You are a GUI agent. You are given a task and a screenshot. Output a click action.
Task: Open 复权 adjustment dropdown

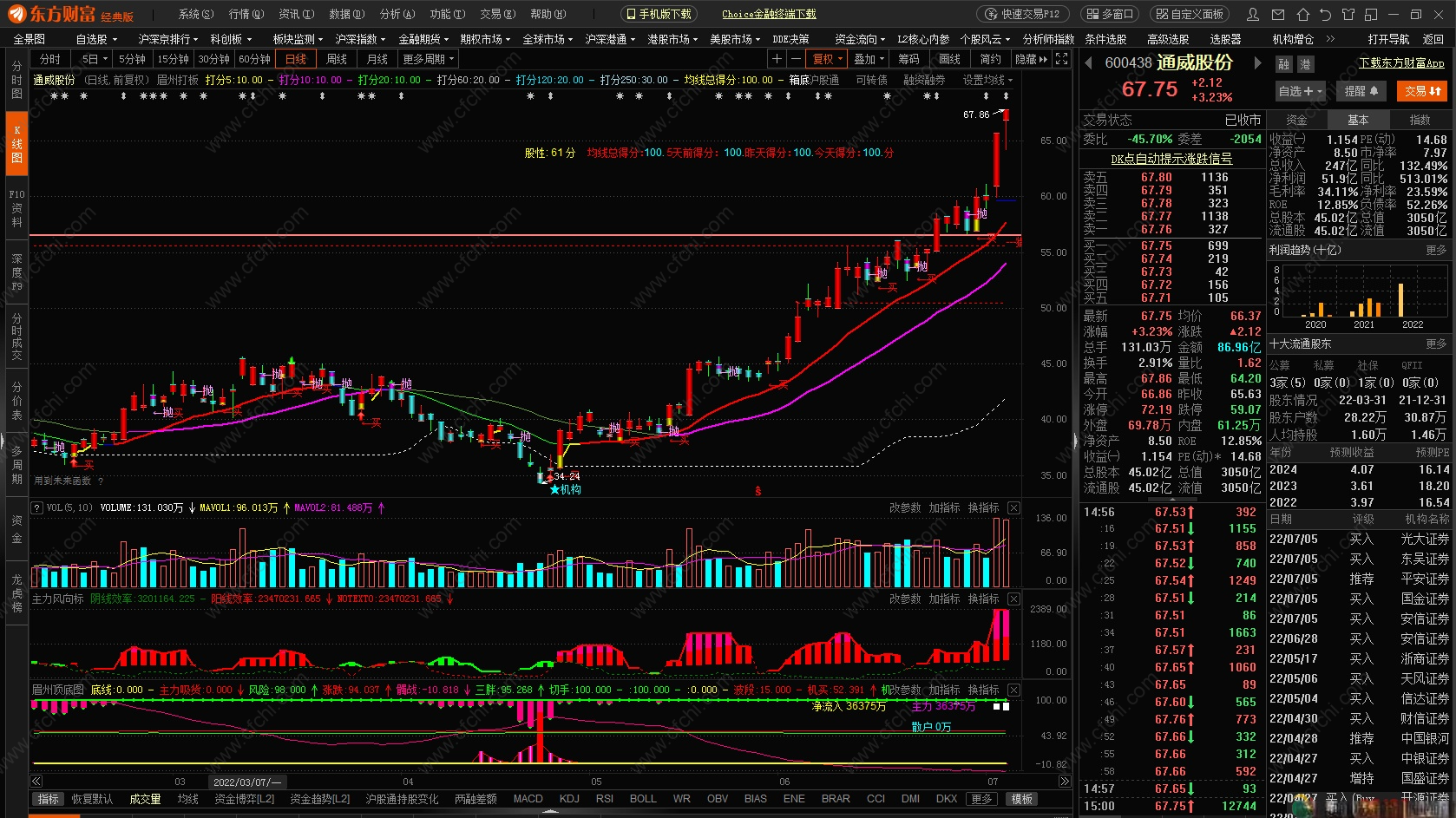point(827,59)
